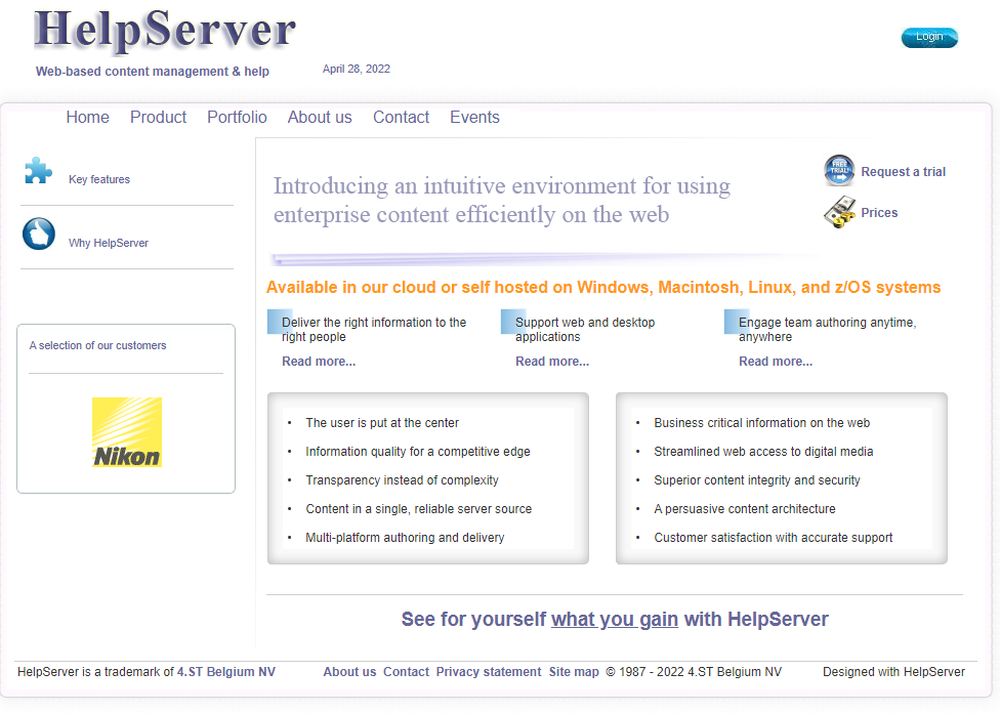
Task: Select About us in the top navigation
Action: coord(320,117)
